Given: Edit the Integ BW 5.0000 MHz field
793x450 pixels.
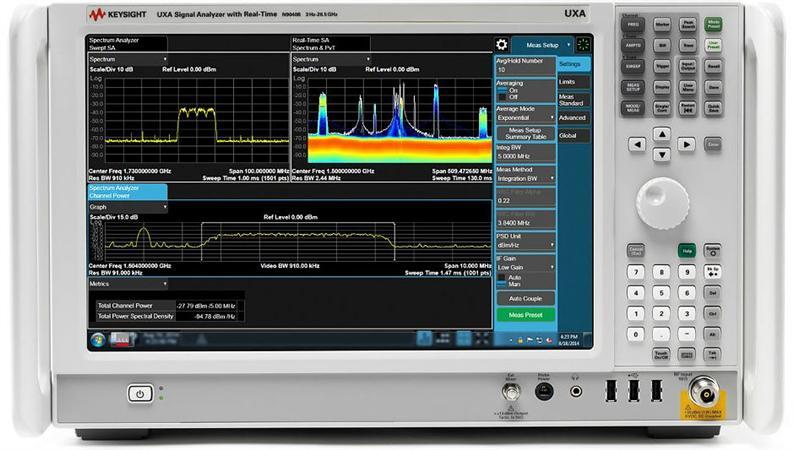Looking at the screenshot, I should click(x=525, y=152).
